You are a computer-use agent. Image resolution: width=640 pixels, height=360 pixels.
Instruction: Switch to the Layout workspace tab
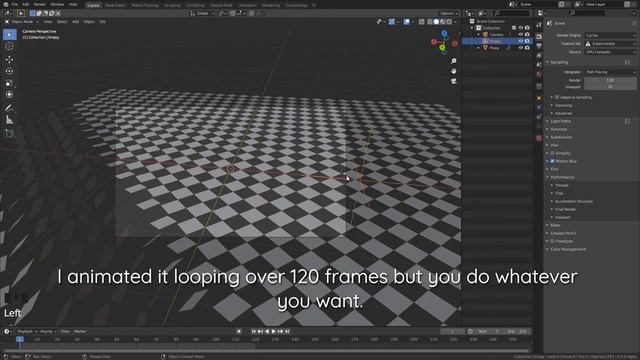point(93,5)
